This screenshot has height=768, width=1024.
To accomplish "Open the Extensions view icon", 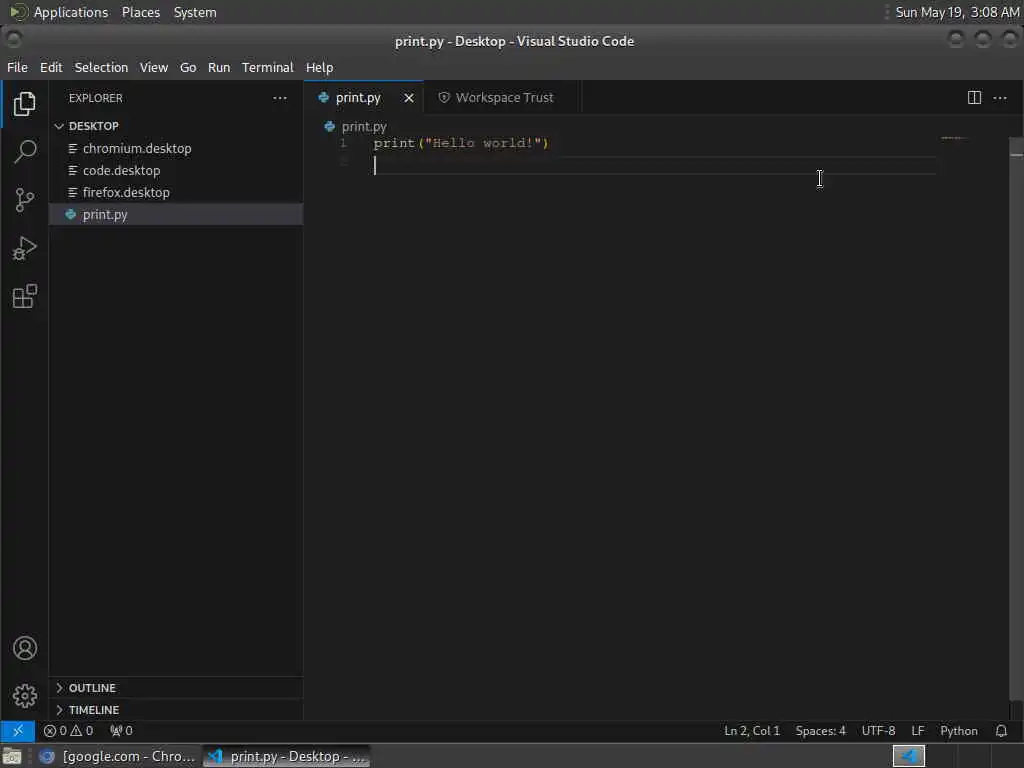I will (24, 296).
